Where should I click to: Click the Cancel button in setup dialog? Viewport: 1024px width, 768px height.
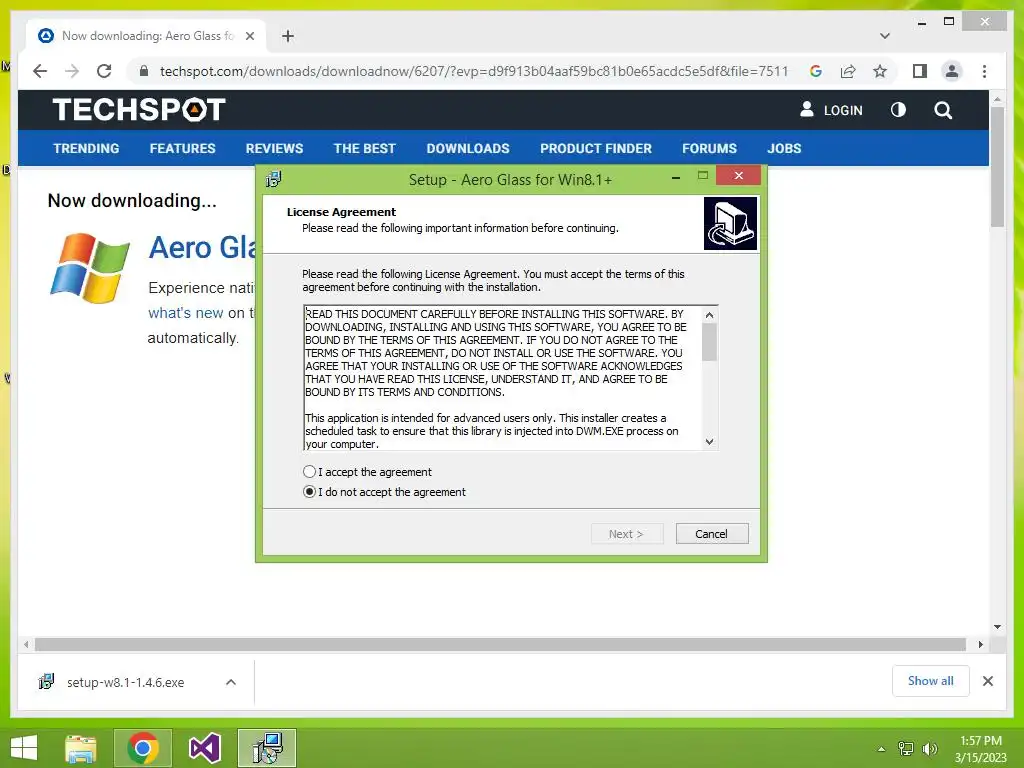click(712, 534)
